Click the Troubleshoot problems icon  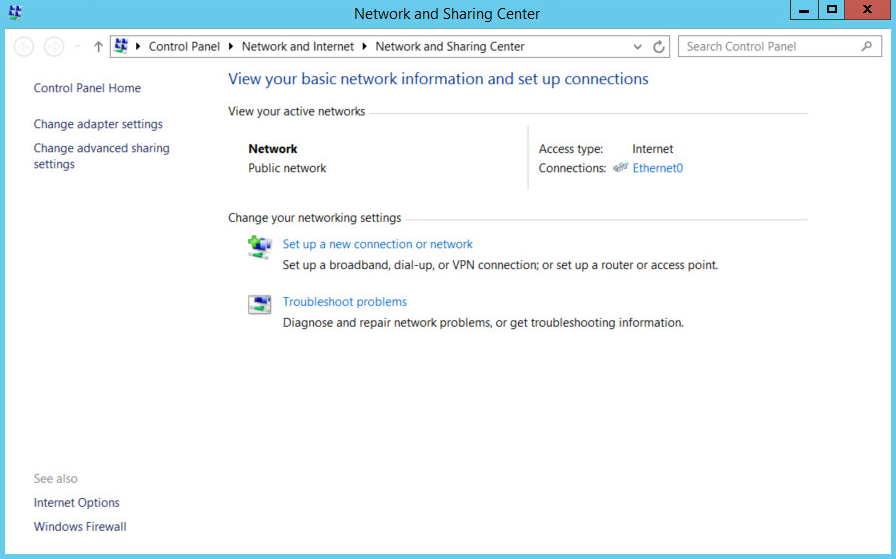tap(259, 304)
